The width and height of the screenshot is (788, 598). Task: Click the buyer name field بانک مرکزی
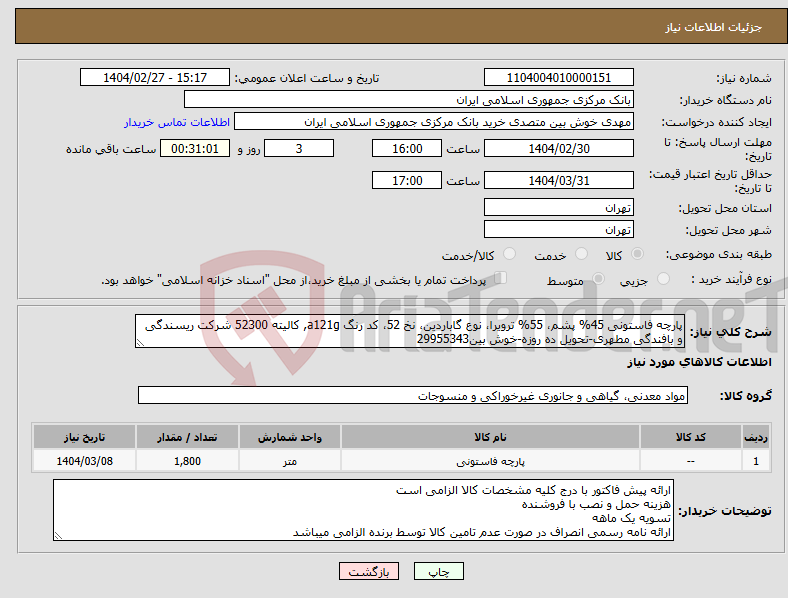[409, 99]
